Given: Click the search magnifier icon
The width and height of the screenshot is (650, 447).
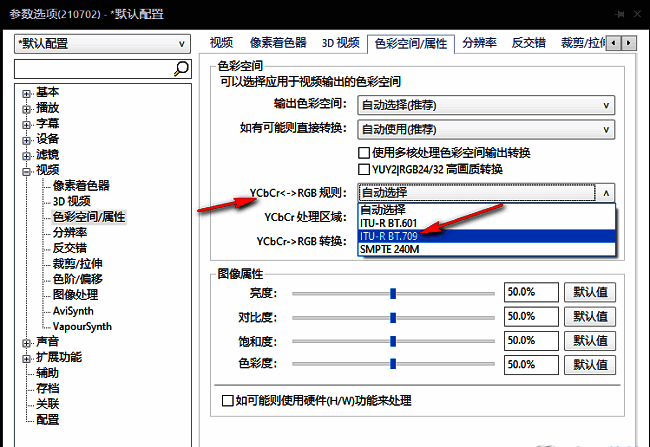Looking at the screenshot, I should [181, 68].
